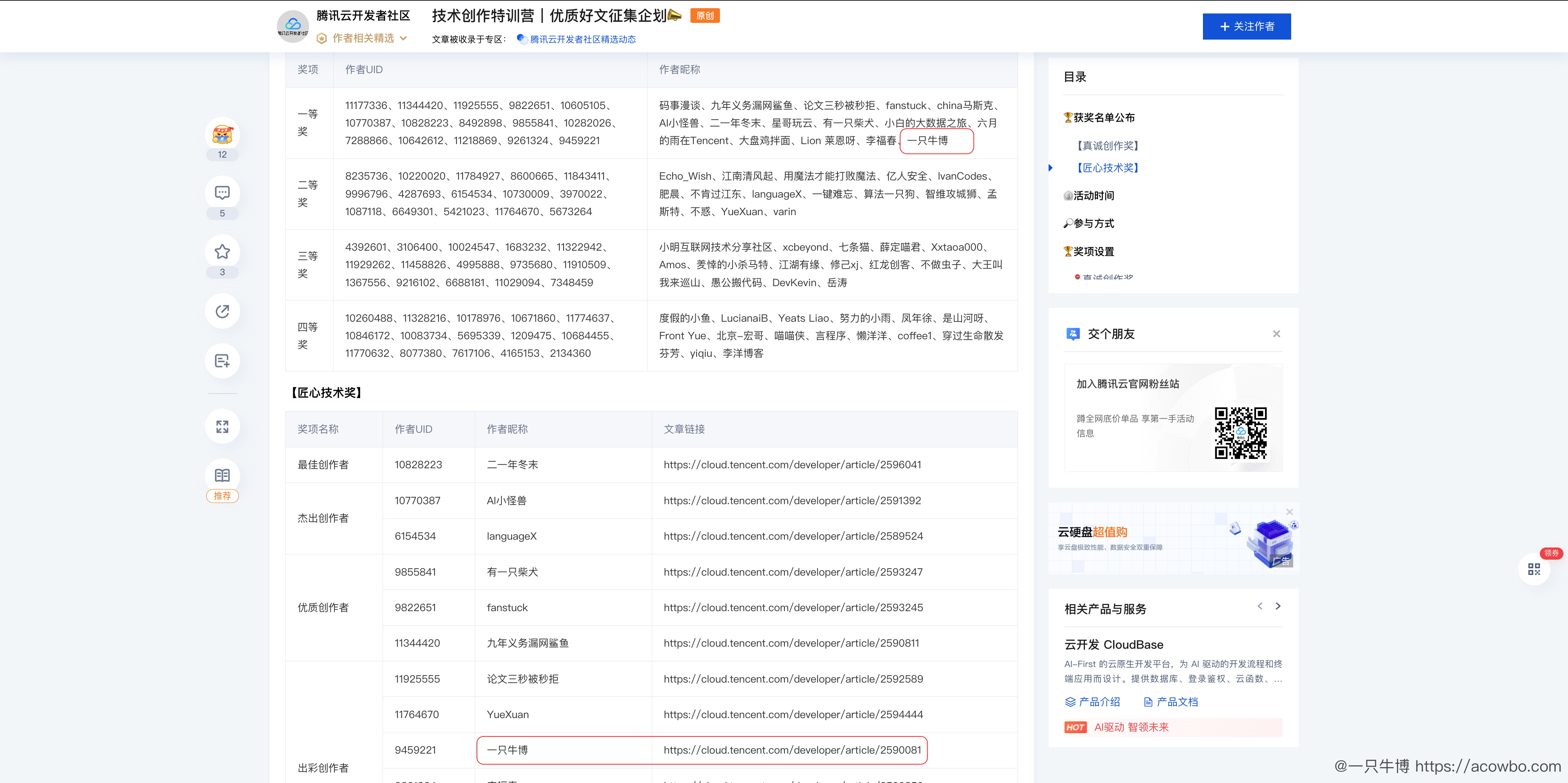Open recommended reading book icon
Screen dimensions: 1568x783
(222, 475)
